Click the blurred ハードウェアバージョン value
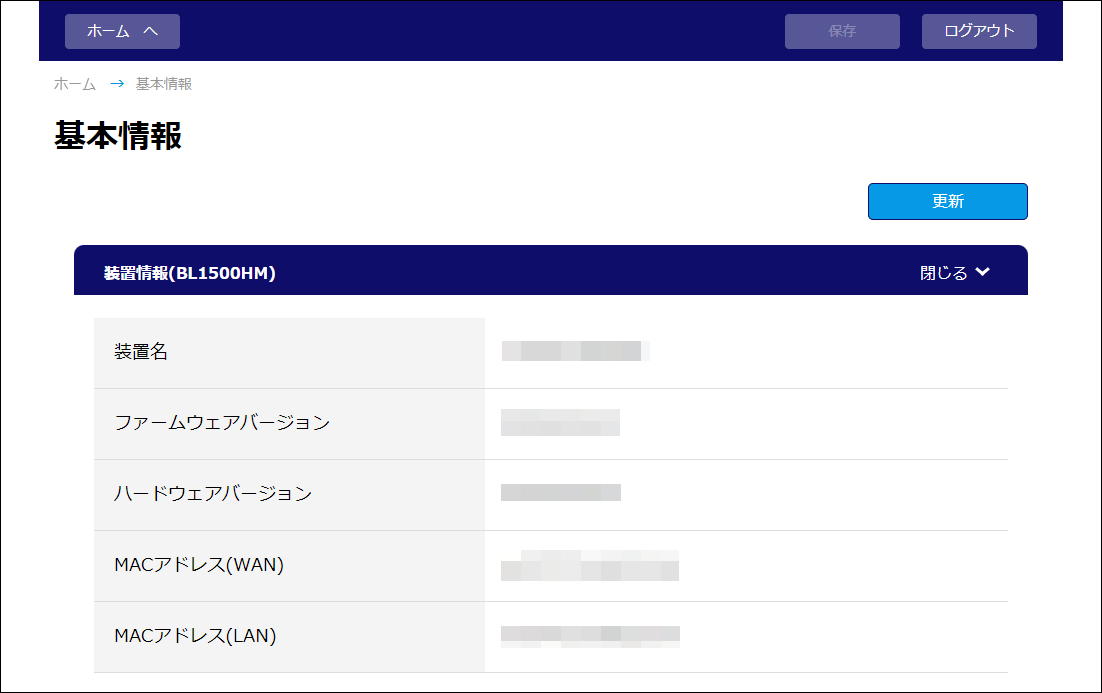This screenshot has width=1102, height=693. coord(560,492)
